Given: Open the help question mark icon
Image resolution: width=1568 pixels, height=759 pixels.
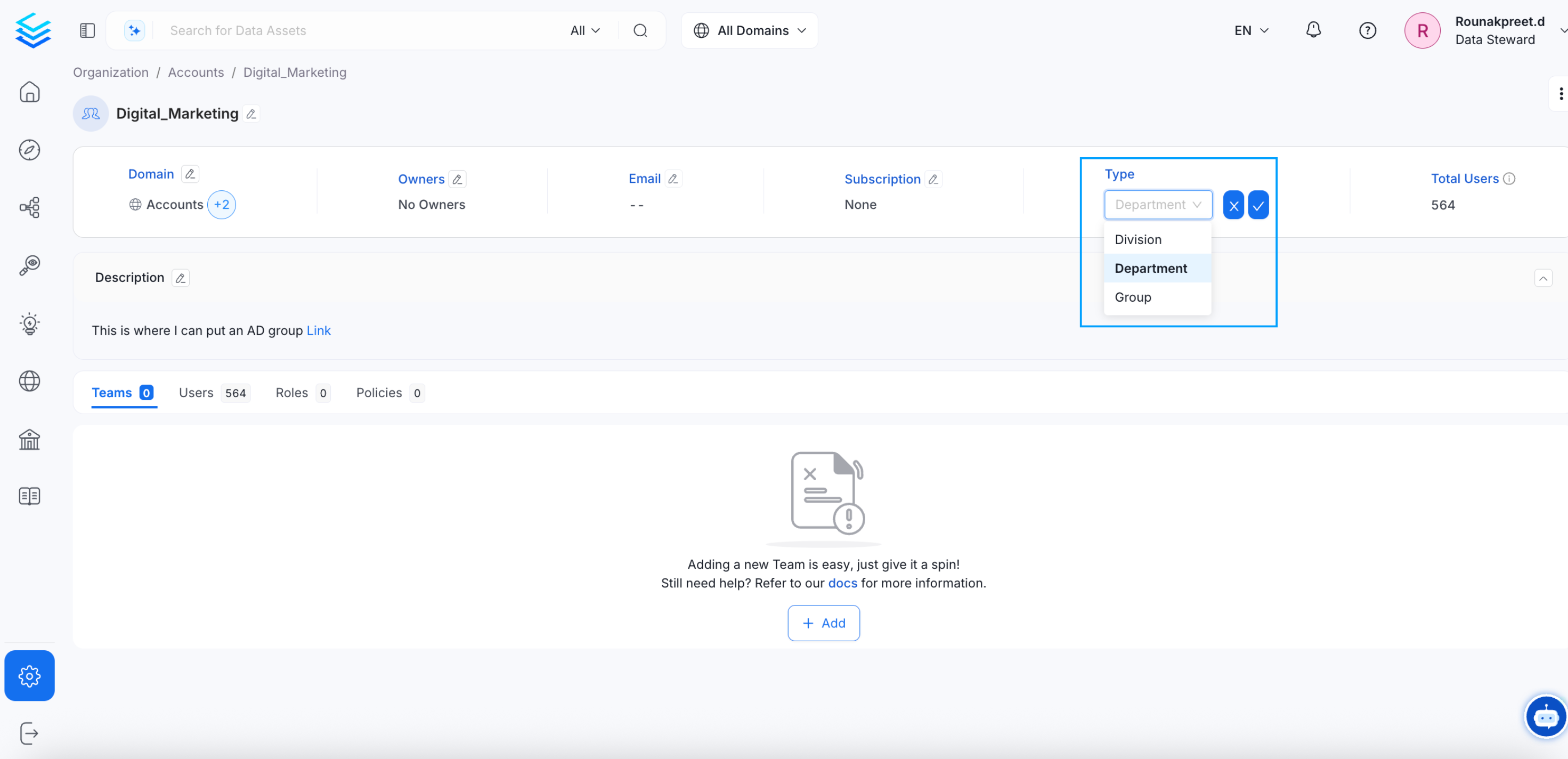Looking at the screenshot, I should tap(1367, 30).
